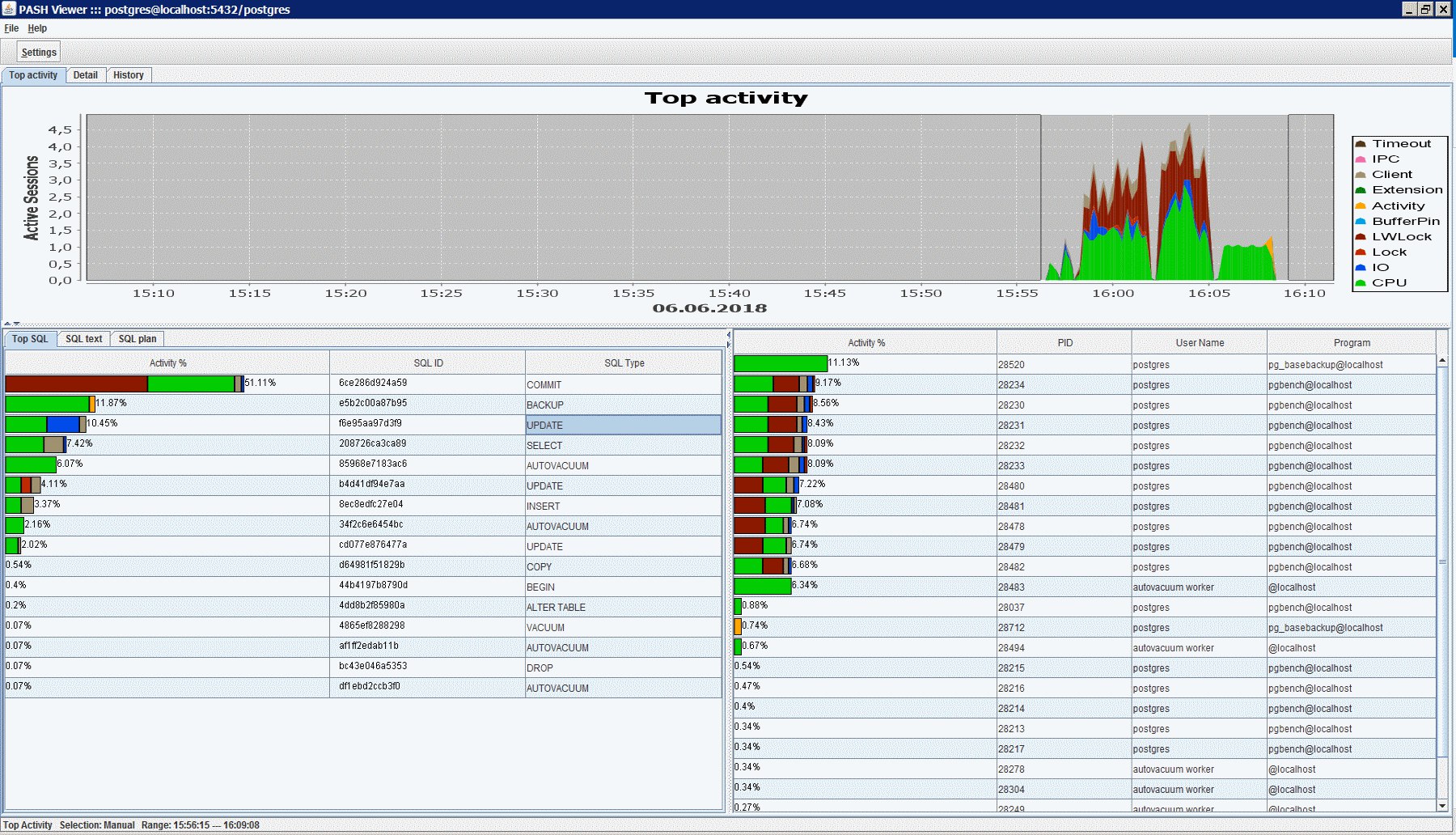Switch to the Detail tab
1456x835 pixels.
(86, 75)
